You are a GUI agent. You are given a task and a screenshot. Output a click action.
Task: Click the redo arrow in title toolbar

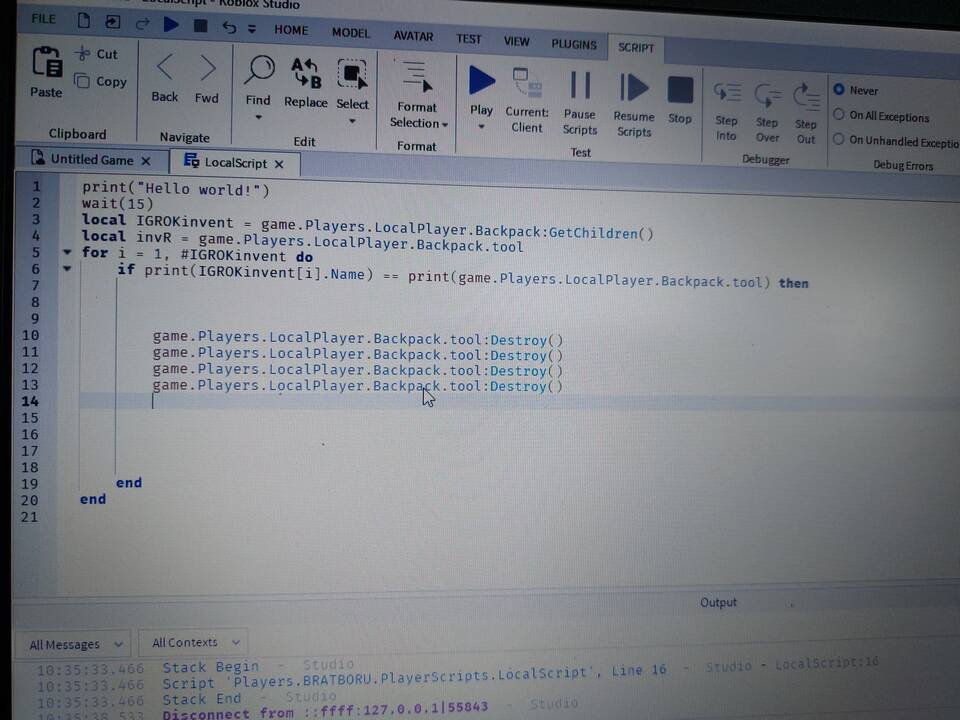[x=143, y=23]
